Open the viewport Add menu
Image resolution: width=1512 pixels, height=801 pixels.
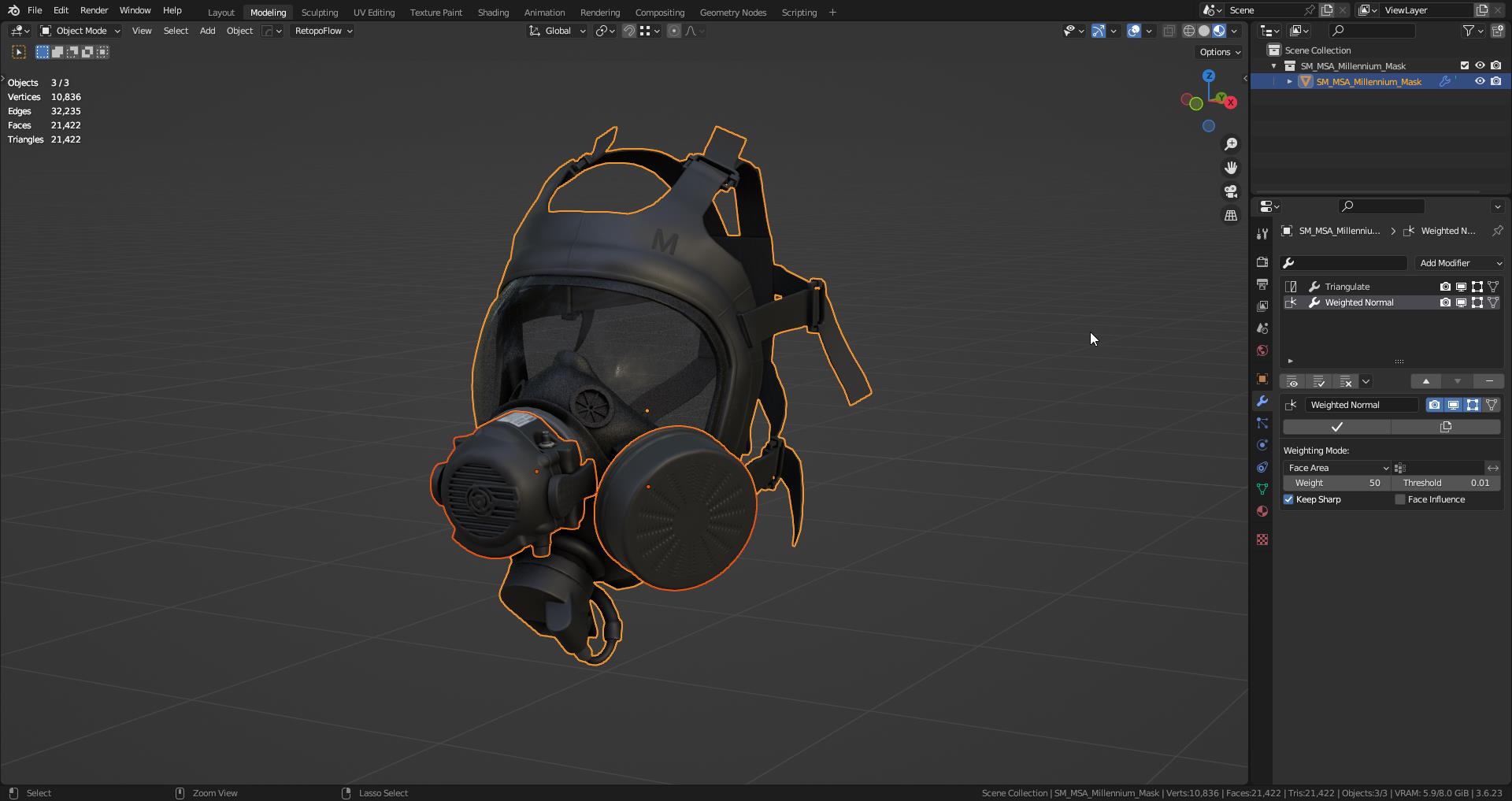[x=207, y=31]
